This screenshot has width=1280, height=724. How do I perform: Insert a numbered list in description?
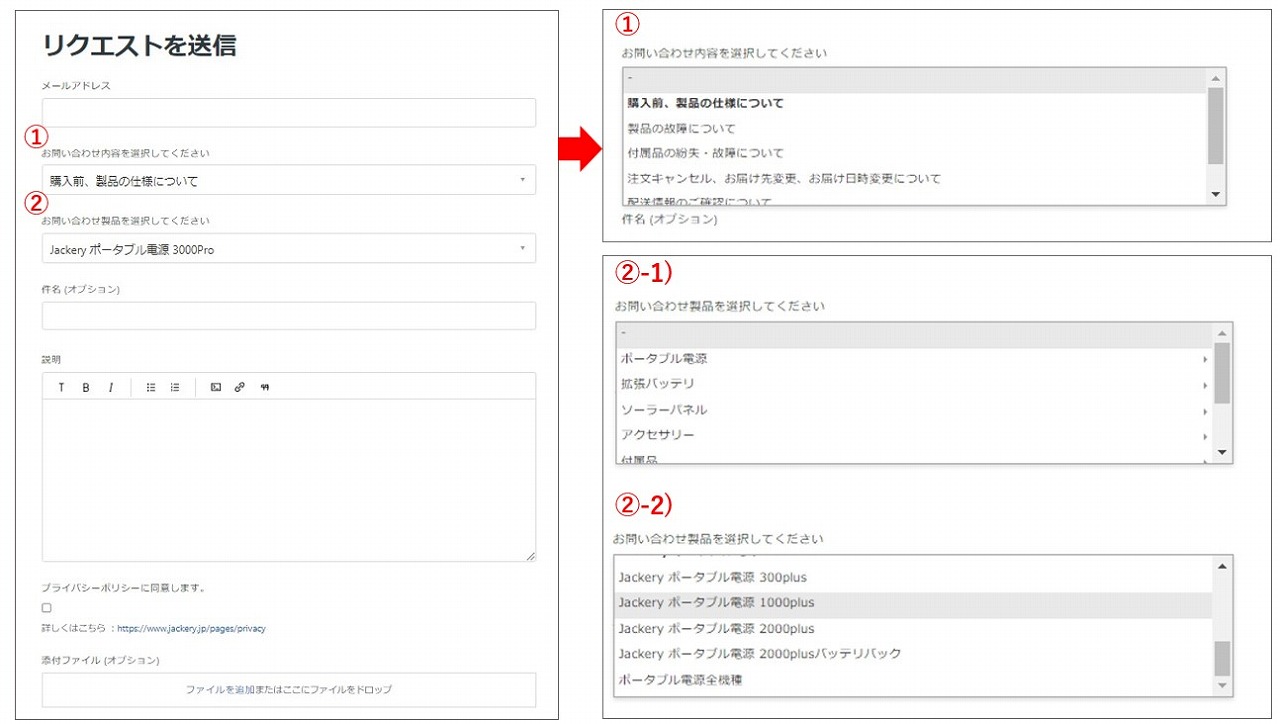[x=175, y=387]
